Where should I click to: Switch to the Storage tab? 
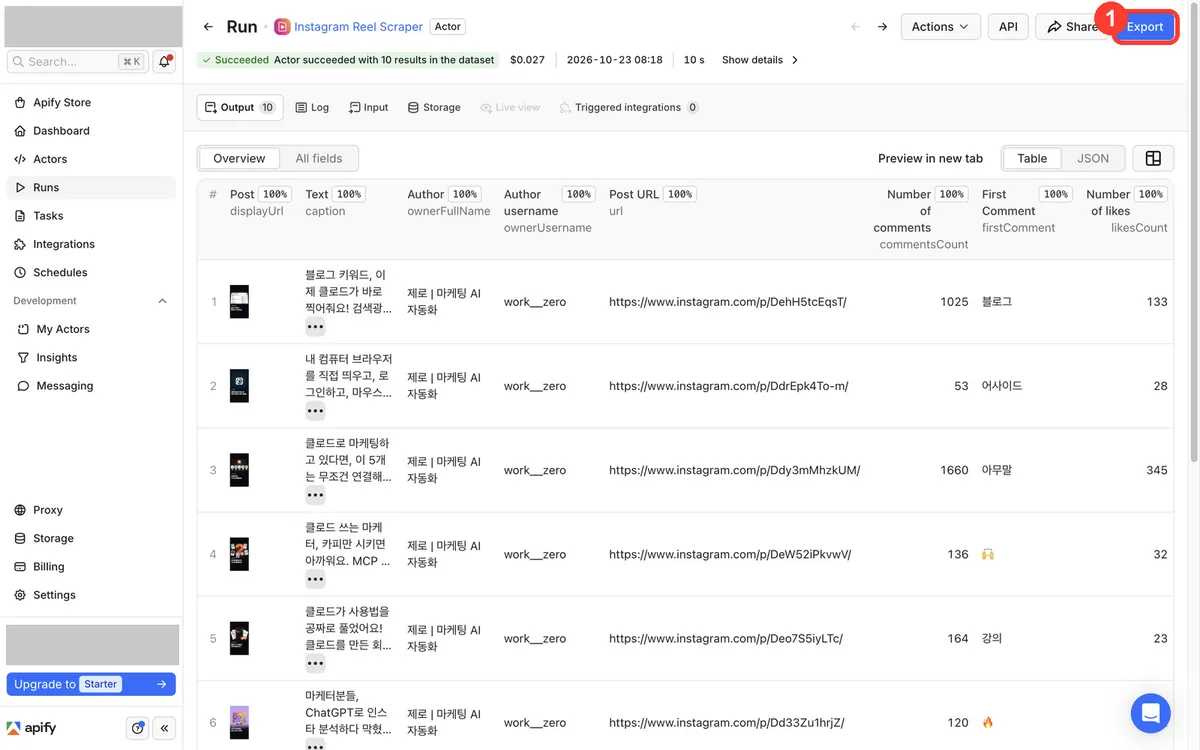[x=434, y=107]
